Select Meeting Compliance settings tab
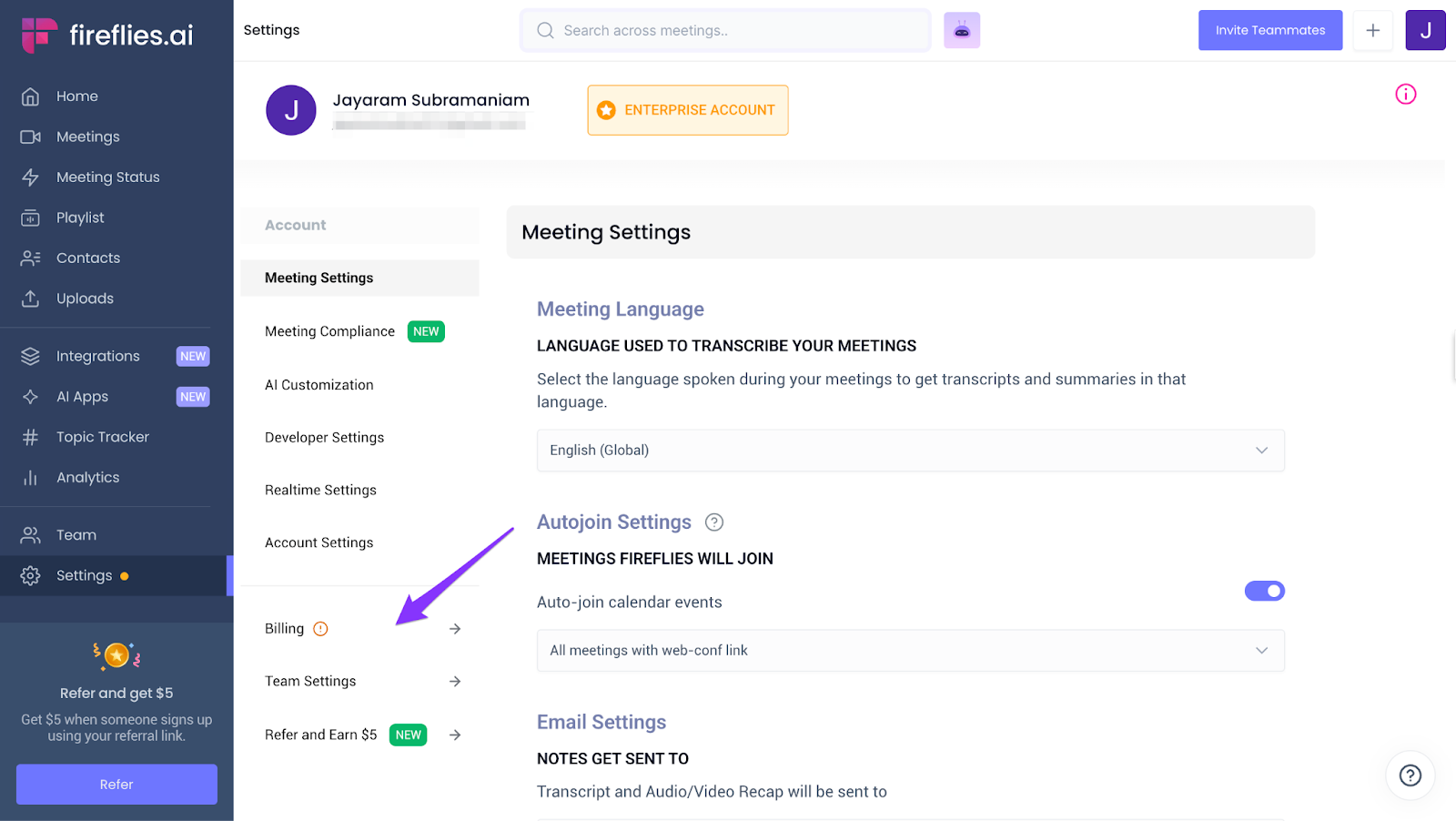Screen dimensions: 1456x821 coord(329,331)
